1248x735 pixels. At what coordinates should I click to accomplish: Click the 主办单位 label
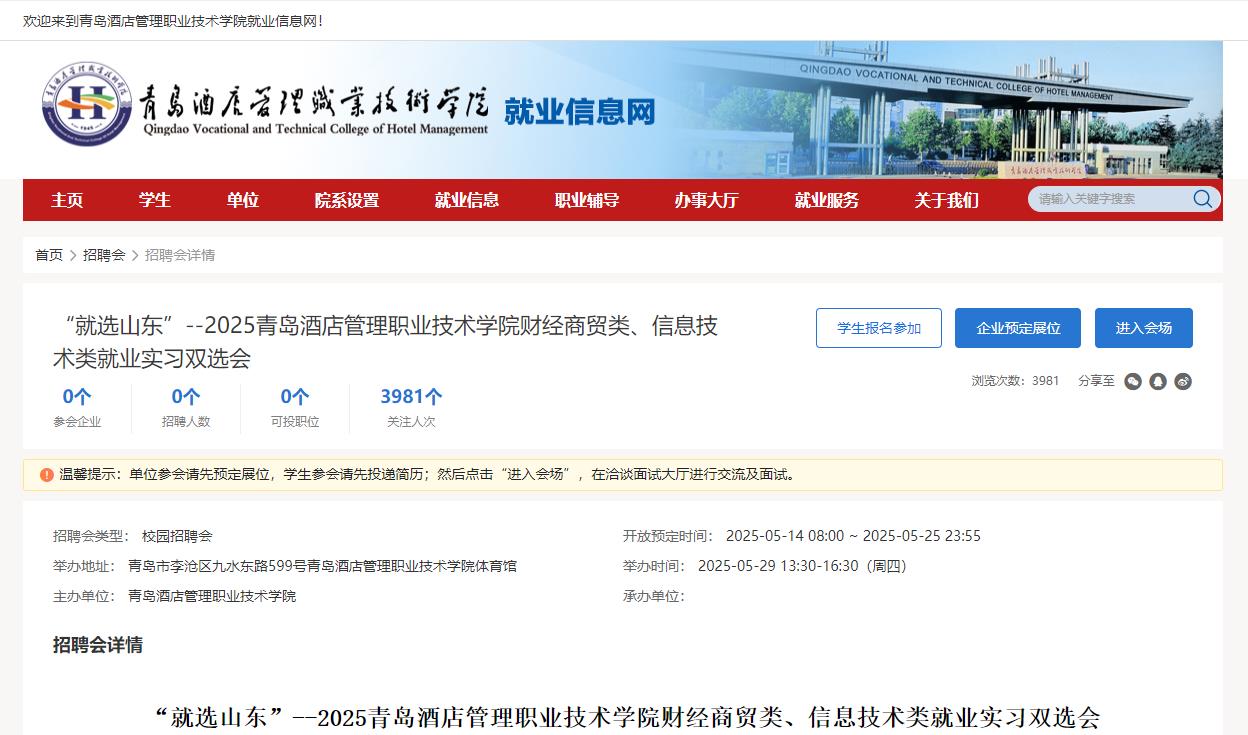pos(84,596)
